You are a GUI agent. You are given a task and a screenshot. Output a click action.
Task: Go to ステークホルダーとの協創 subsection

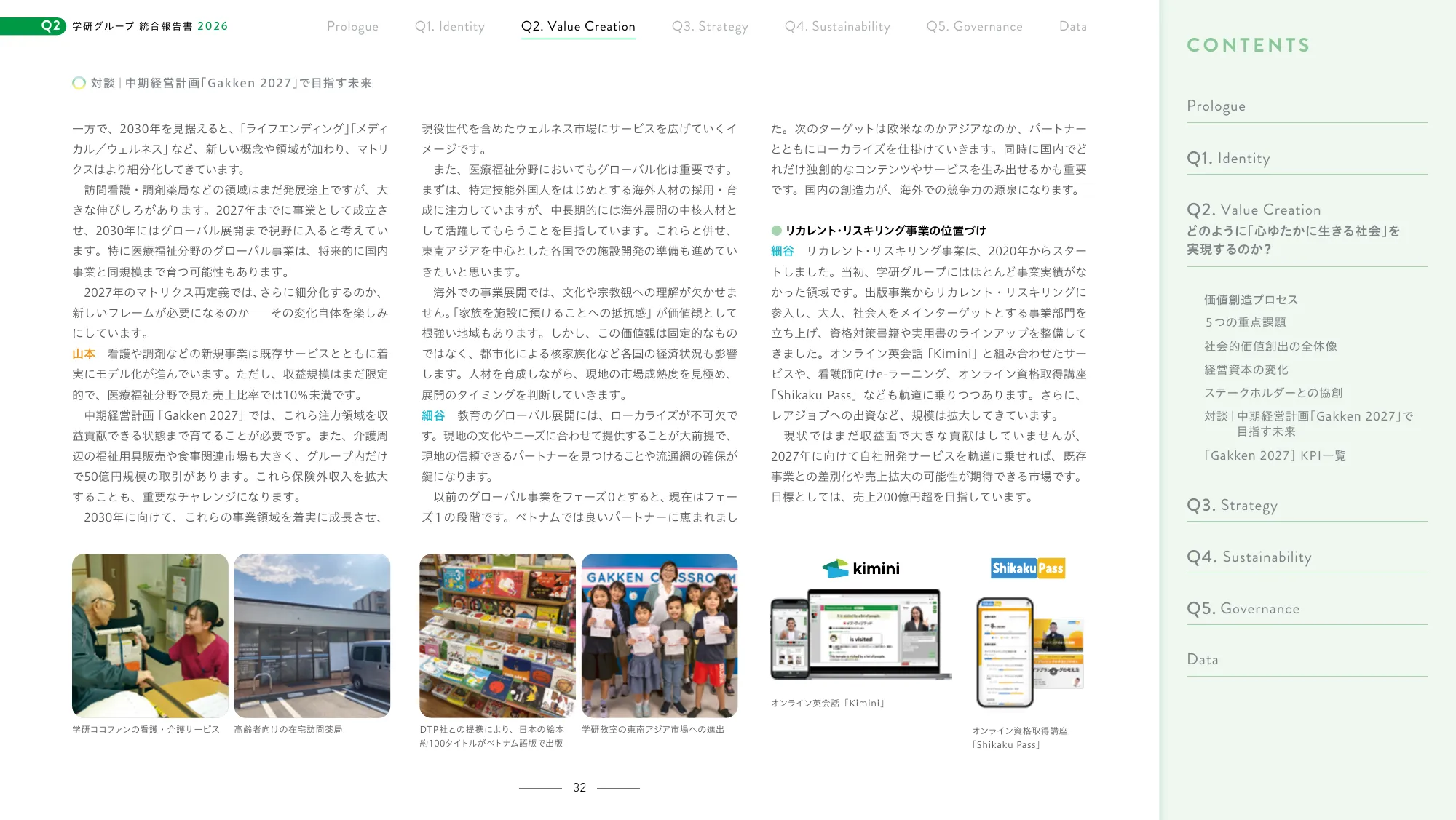1273,393
